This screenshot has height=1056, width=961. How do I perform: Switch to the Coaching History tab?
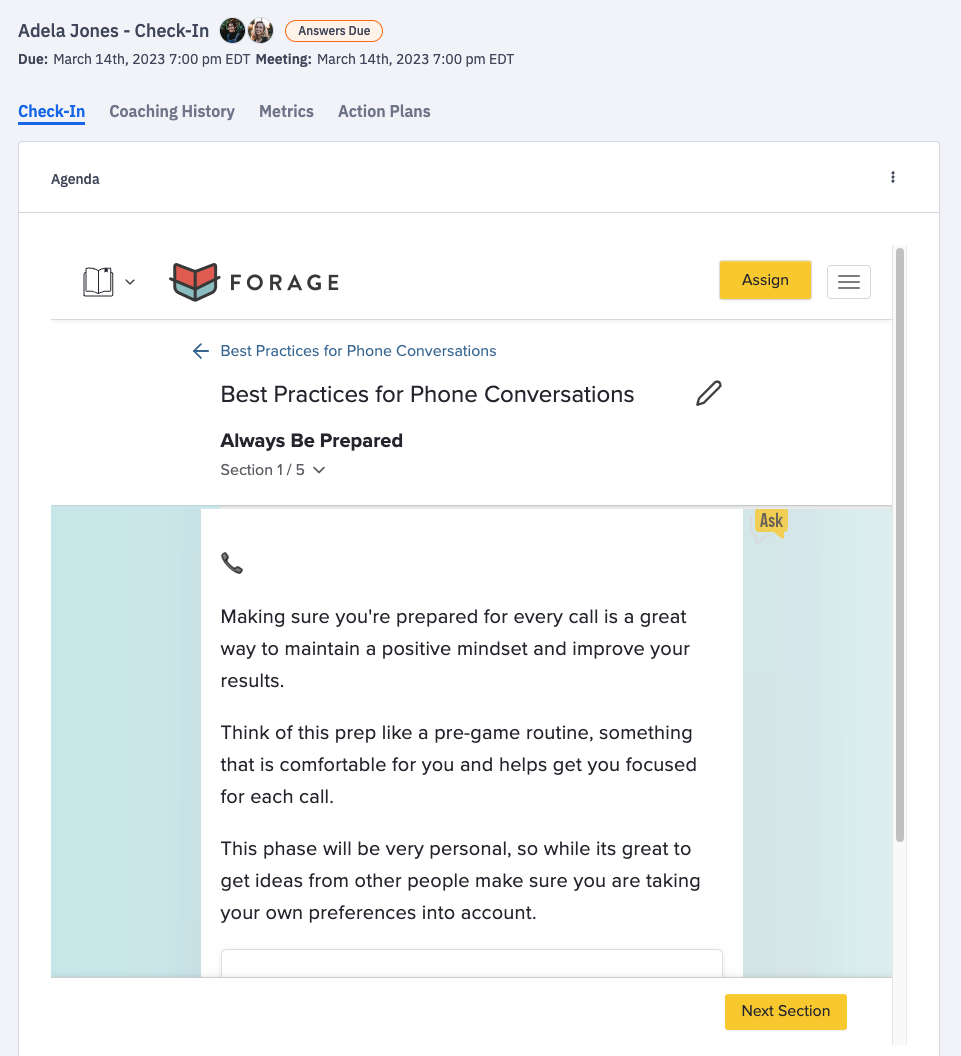pos(172,111)
